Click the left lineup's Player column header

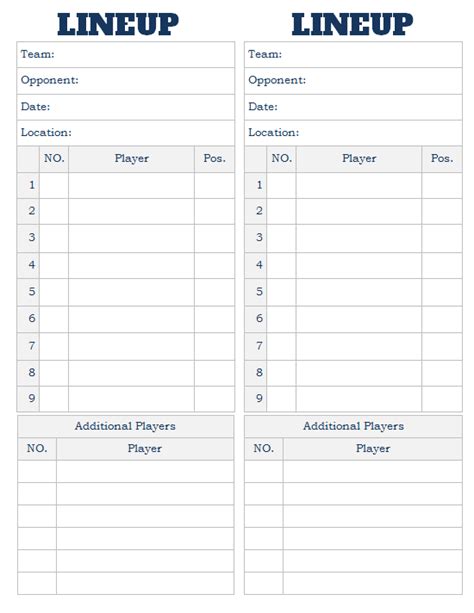pos(131,159)
